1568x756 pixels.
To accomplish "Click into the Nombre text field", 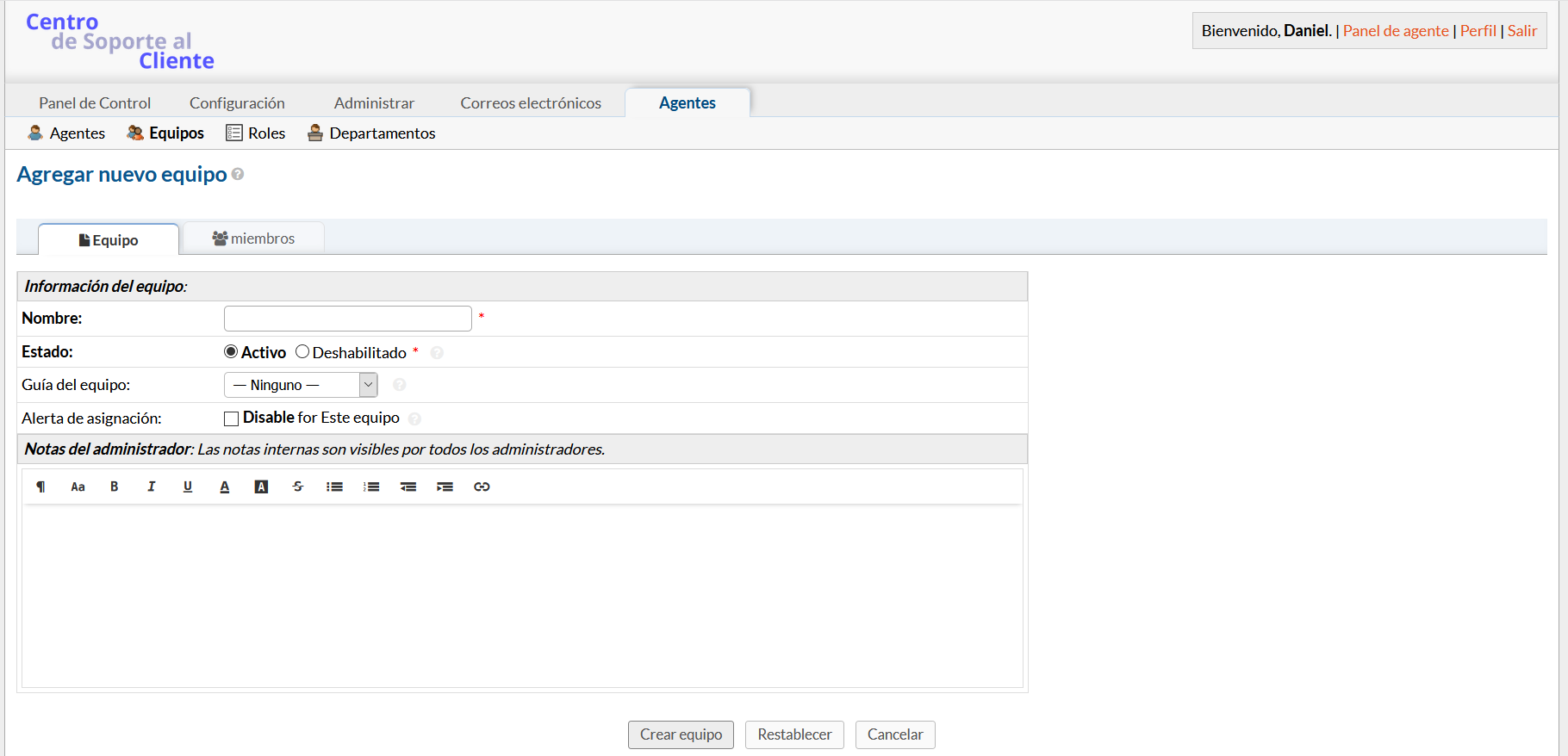I will [x=347, y=319].
